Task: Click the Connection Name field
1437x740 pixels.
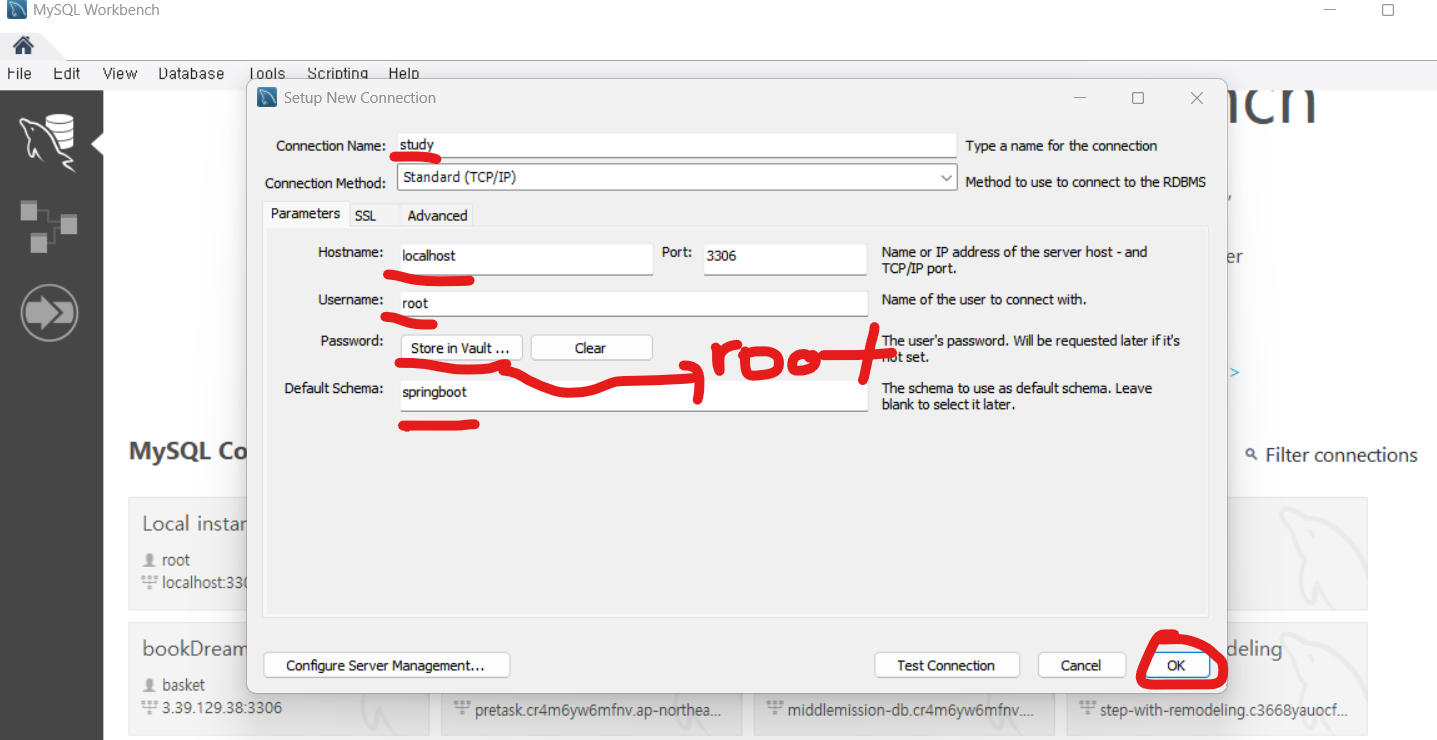Action: click(677, 145)
